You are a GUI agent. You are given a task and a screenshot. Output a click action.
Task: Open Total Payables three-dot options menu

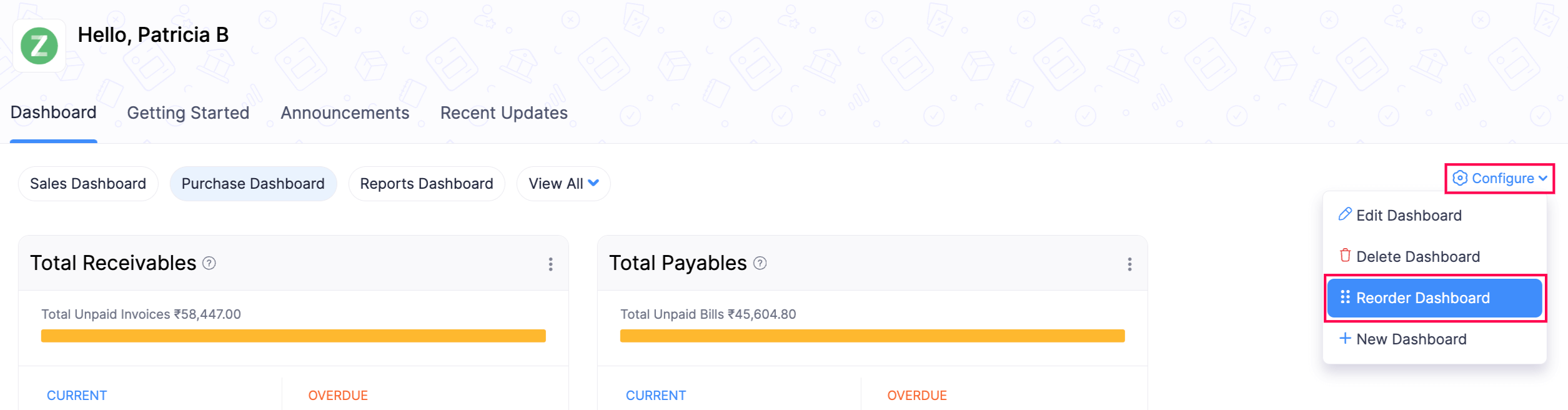point(1129,264)
